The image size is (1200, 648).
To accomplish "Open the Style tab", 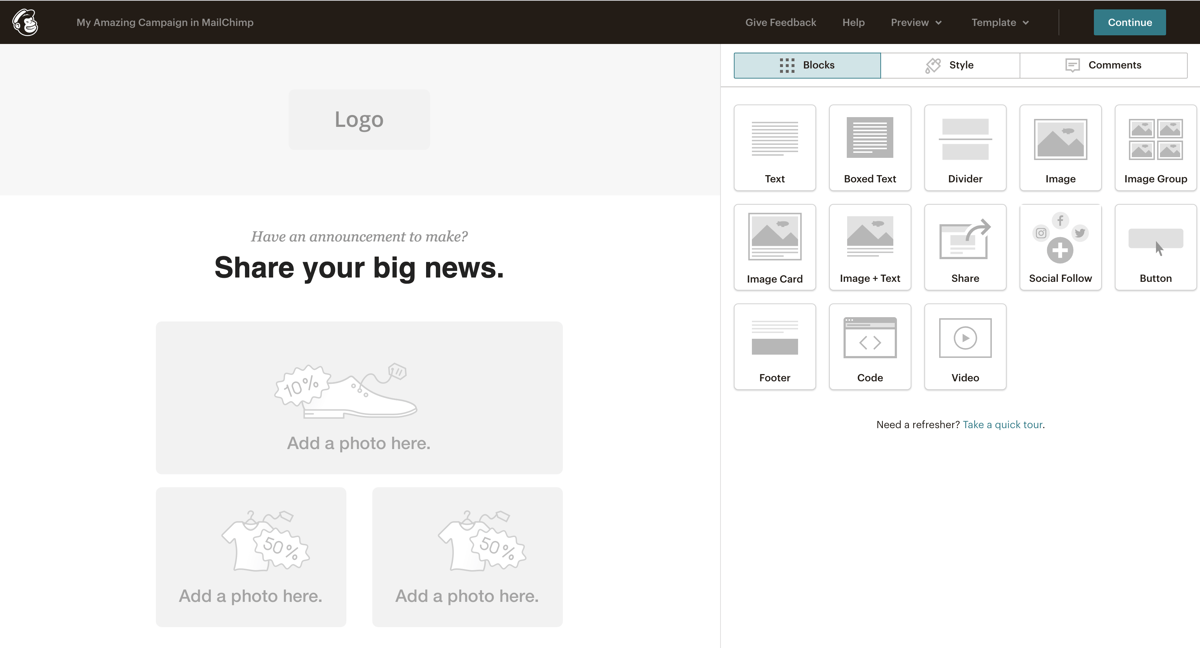I will click(x=950, y=65).
